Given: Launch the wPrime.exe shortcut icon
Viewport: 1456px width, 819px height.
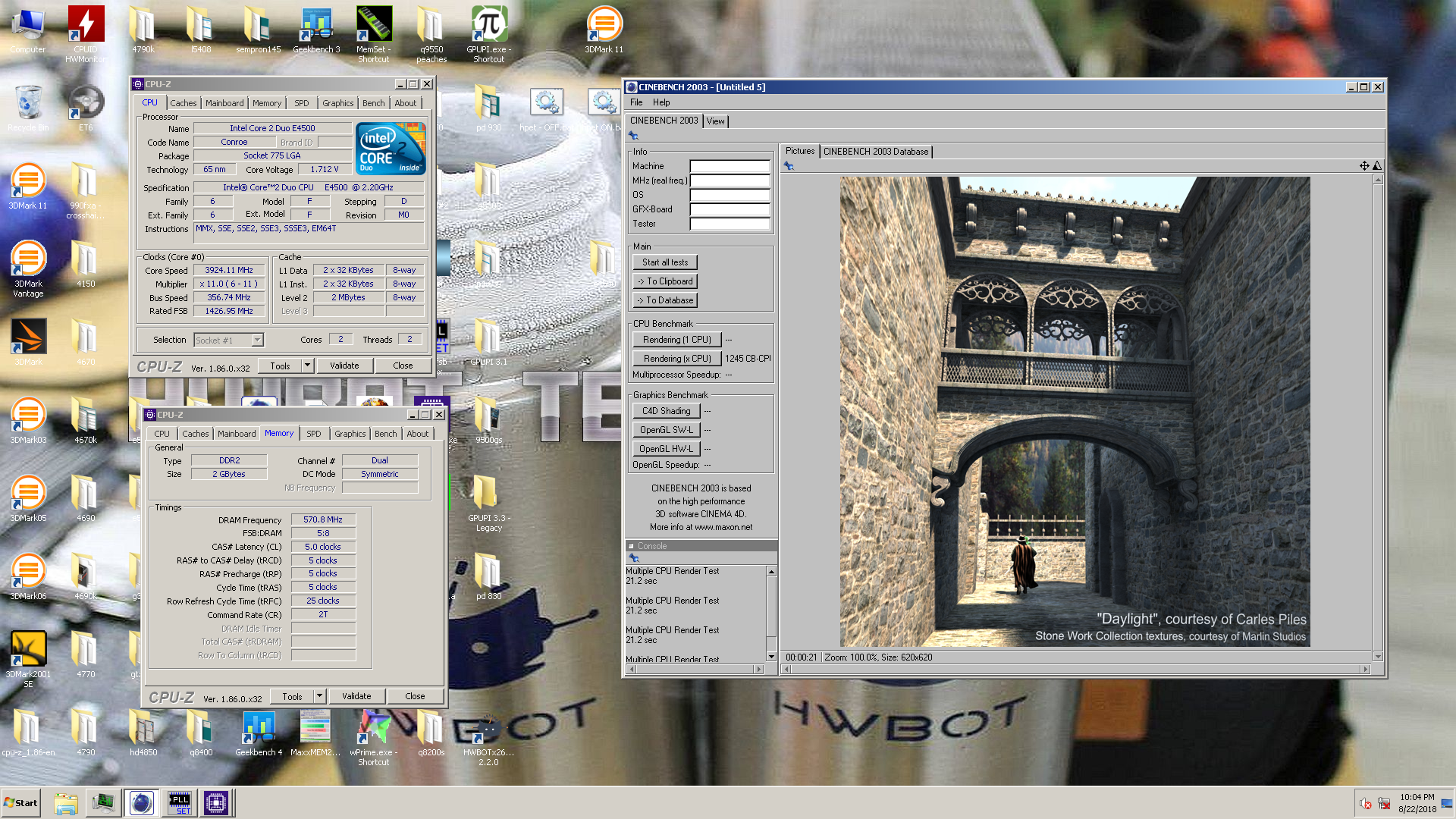Looking at the screenshot, I should click(x=374, y=737).
